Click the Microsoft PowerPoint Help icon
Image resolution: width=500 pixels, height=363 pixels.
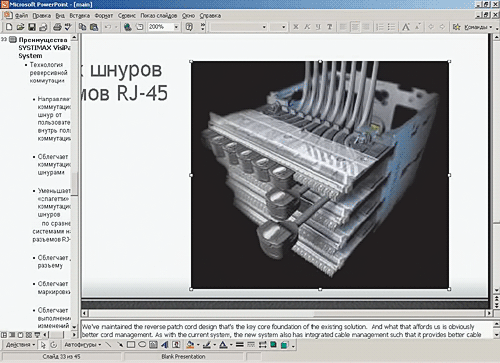189,27
